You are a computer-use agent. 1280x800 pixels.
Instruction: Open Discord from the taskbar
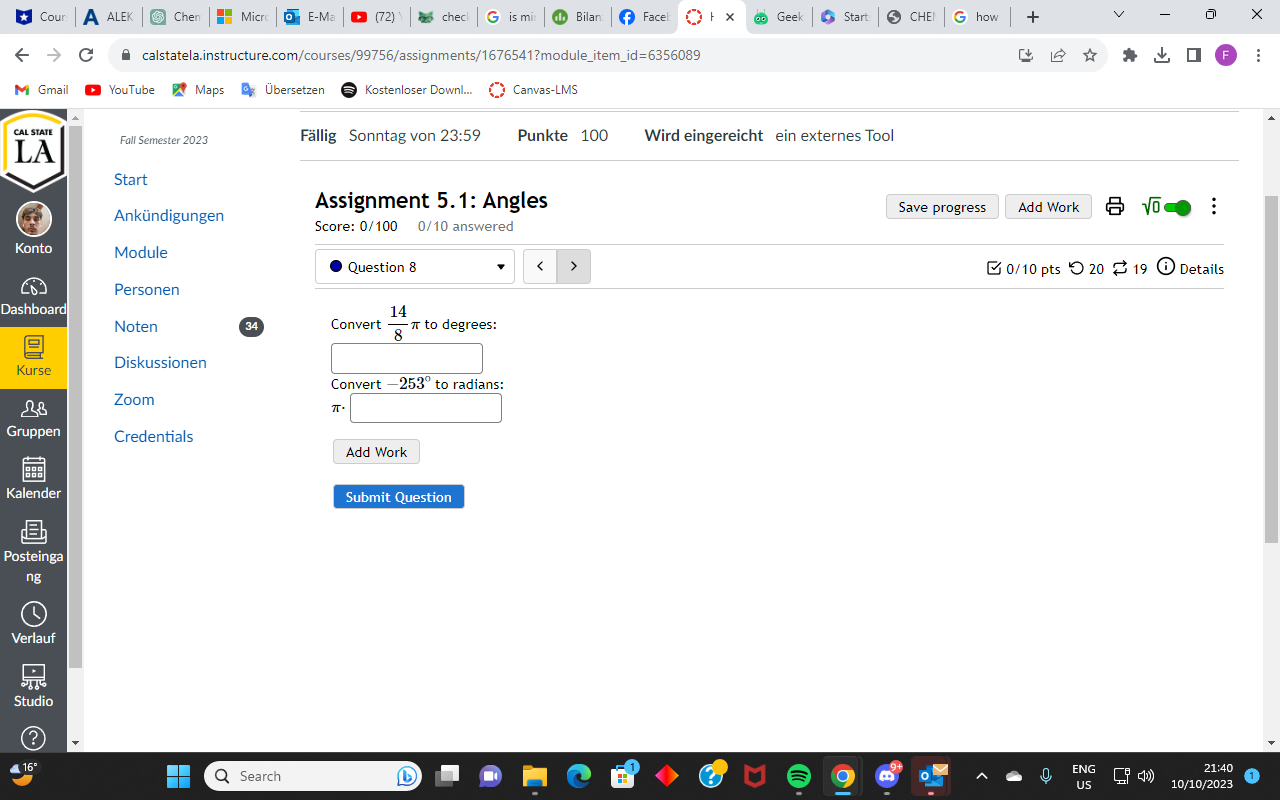[887, 776]
